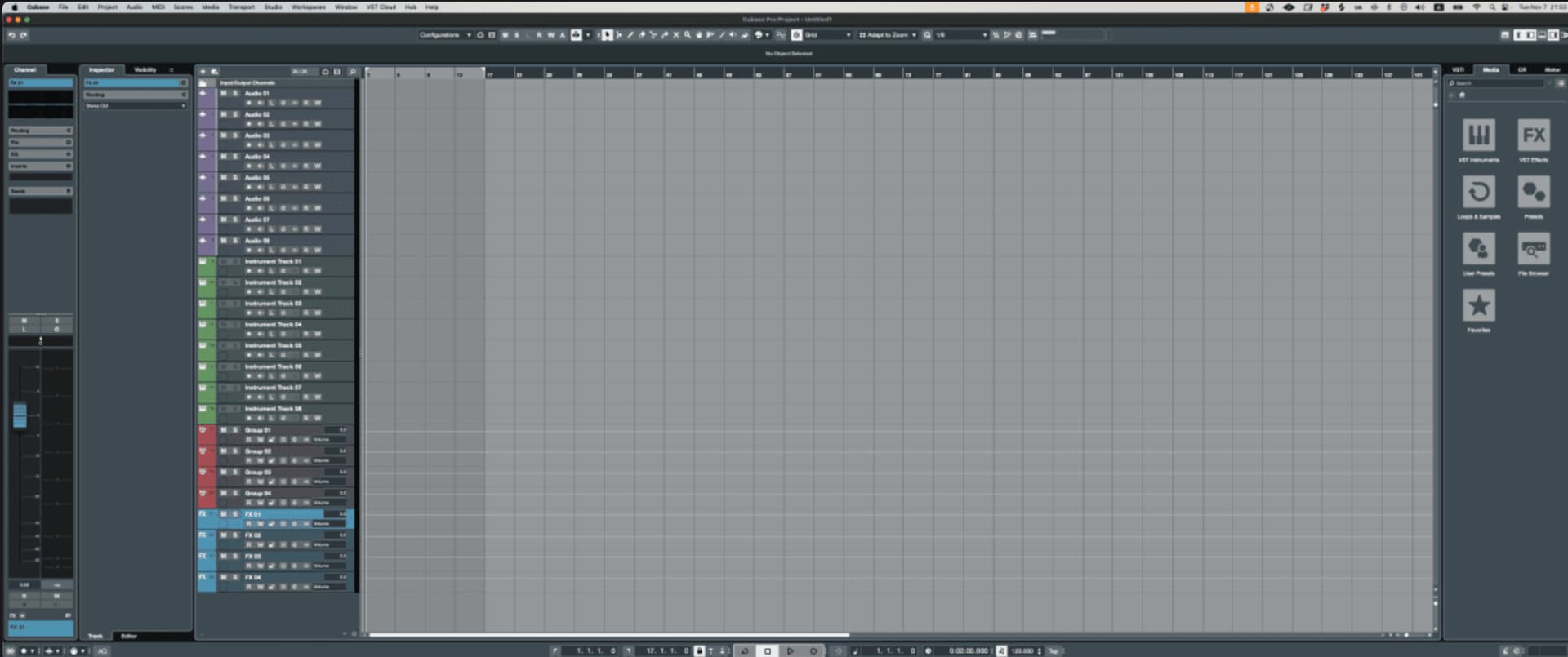The width and height of the screenshot is (1568, 657).
Task: Open the MIDI menu
Action: coord(158,7)
